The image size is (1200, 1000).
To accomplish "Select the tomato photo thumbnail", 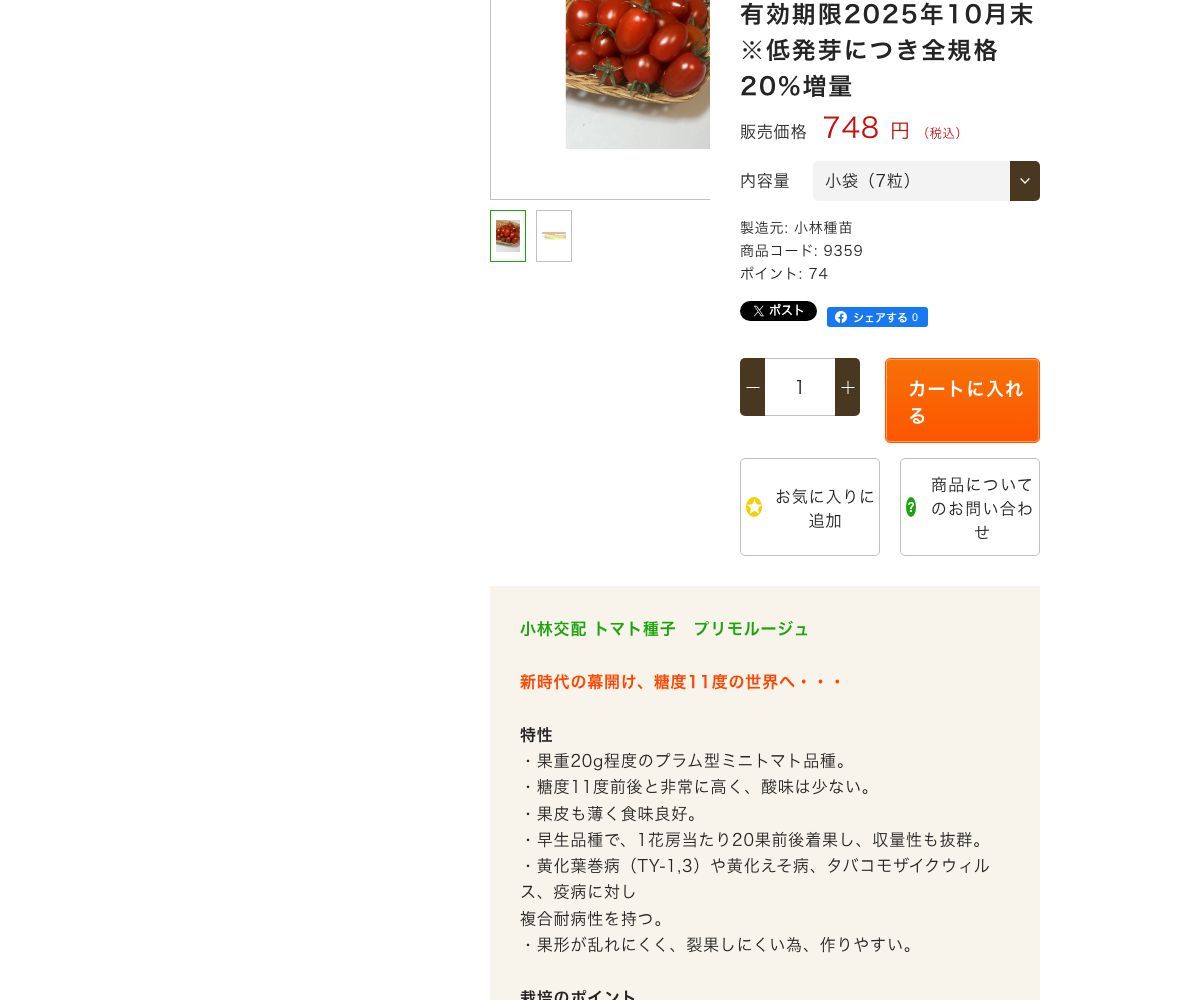I will pyautogui.click(x=508, y=236).
